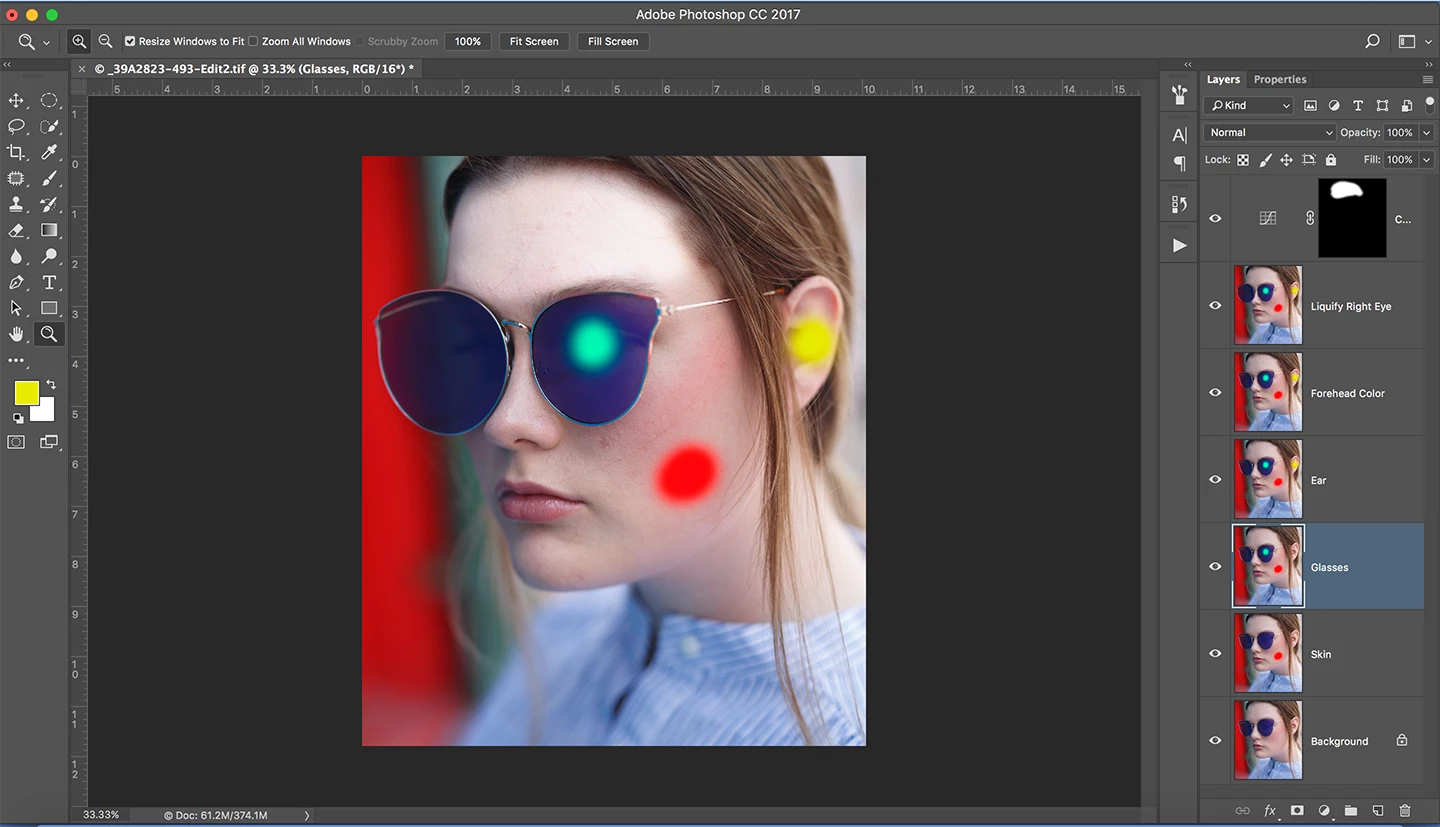
Task: Toggle visibility of the Background layer
Action: coord(1215,741)
